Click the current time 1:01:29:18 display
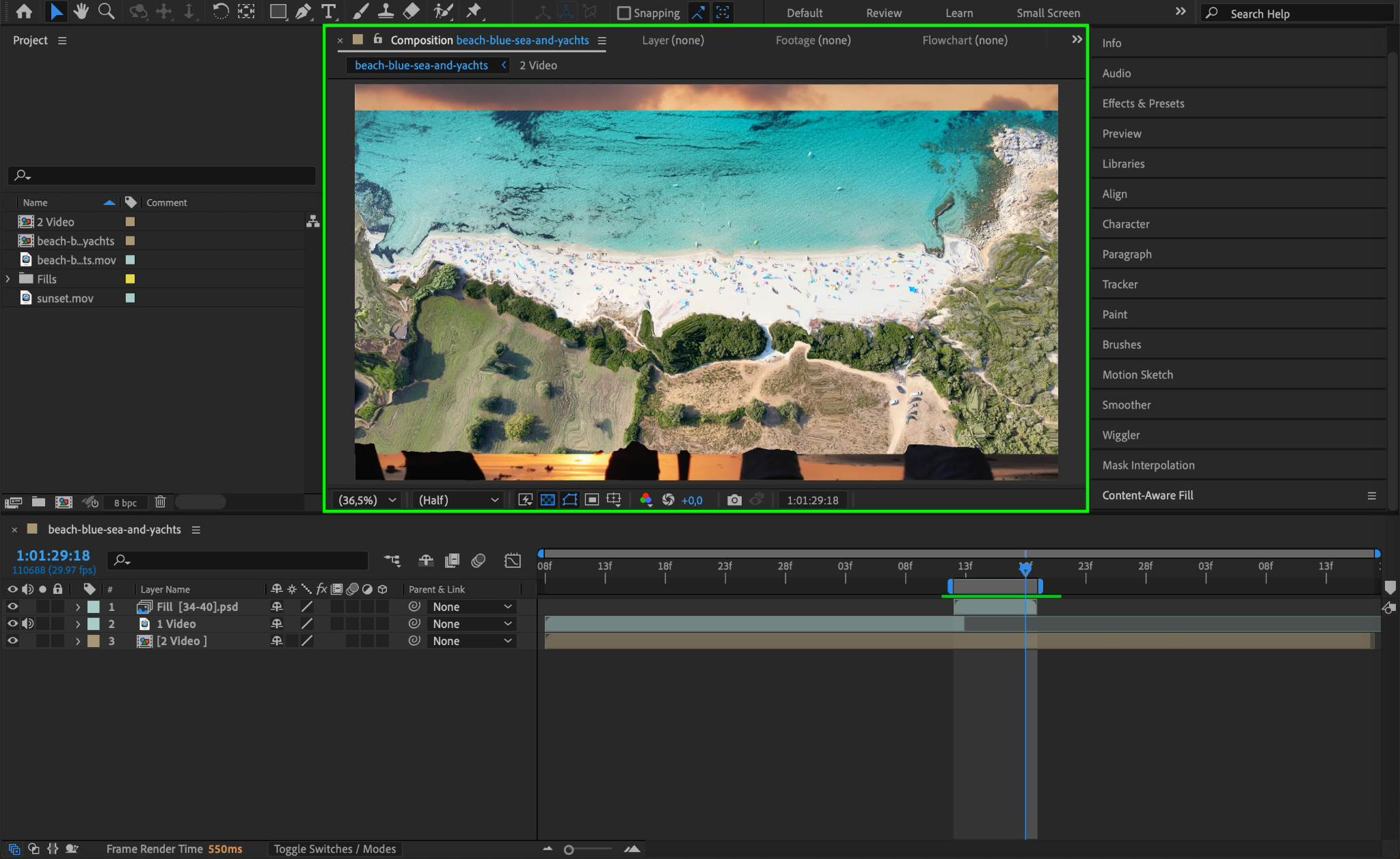Image resolution: width=1400 pixels, height=859 pixels. click(53, 556)
